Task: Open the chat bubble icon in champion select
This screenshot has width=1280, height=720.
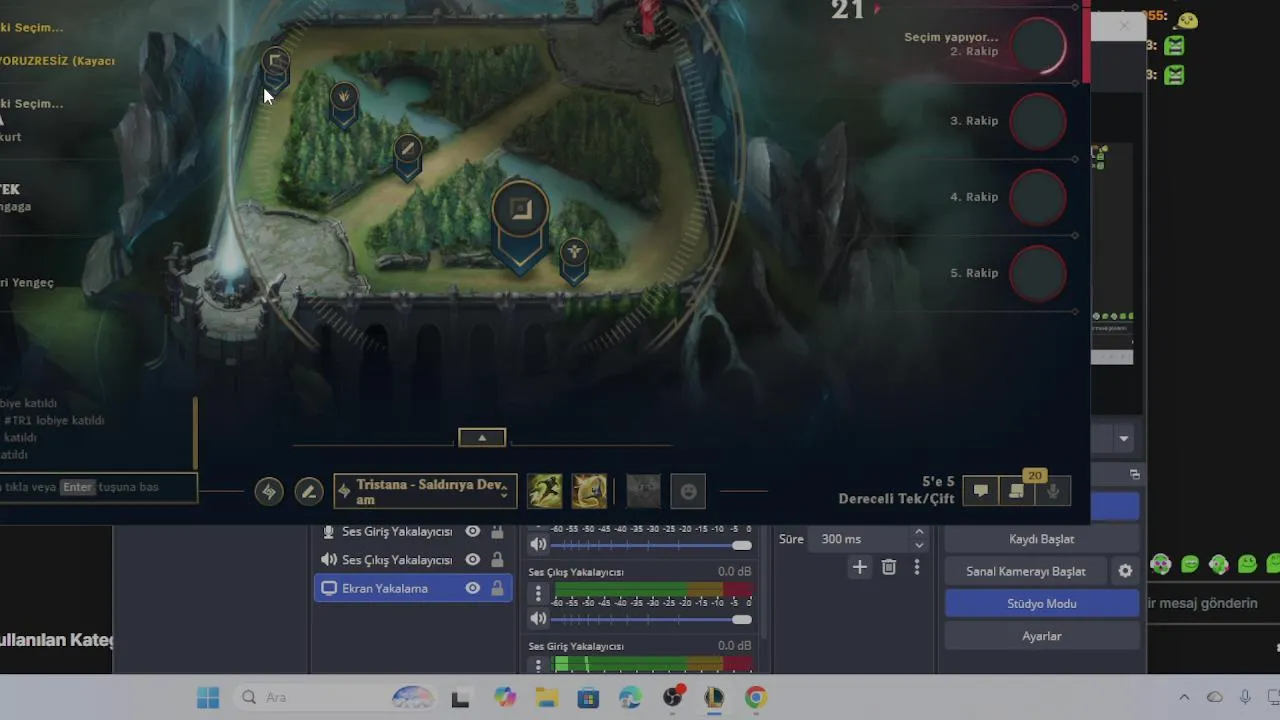Action: 981,491
